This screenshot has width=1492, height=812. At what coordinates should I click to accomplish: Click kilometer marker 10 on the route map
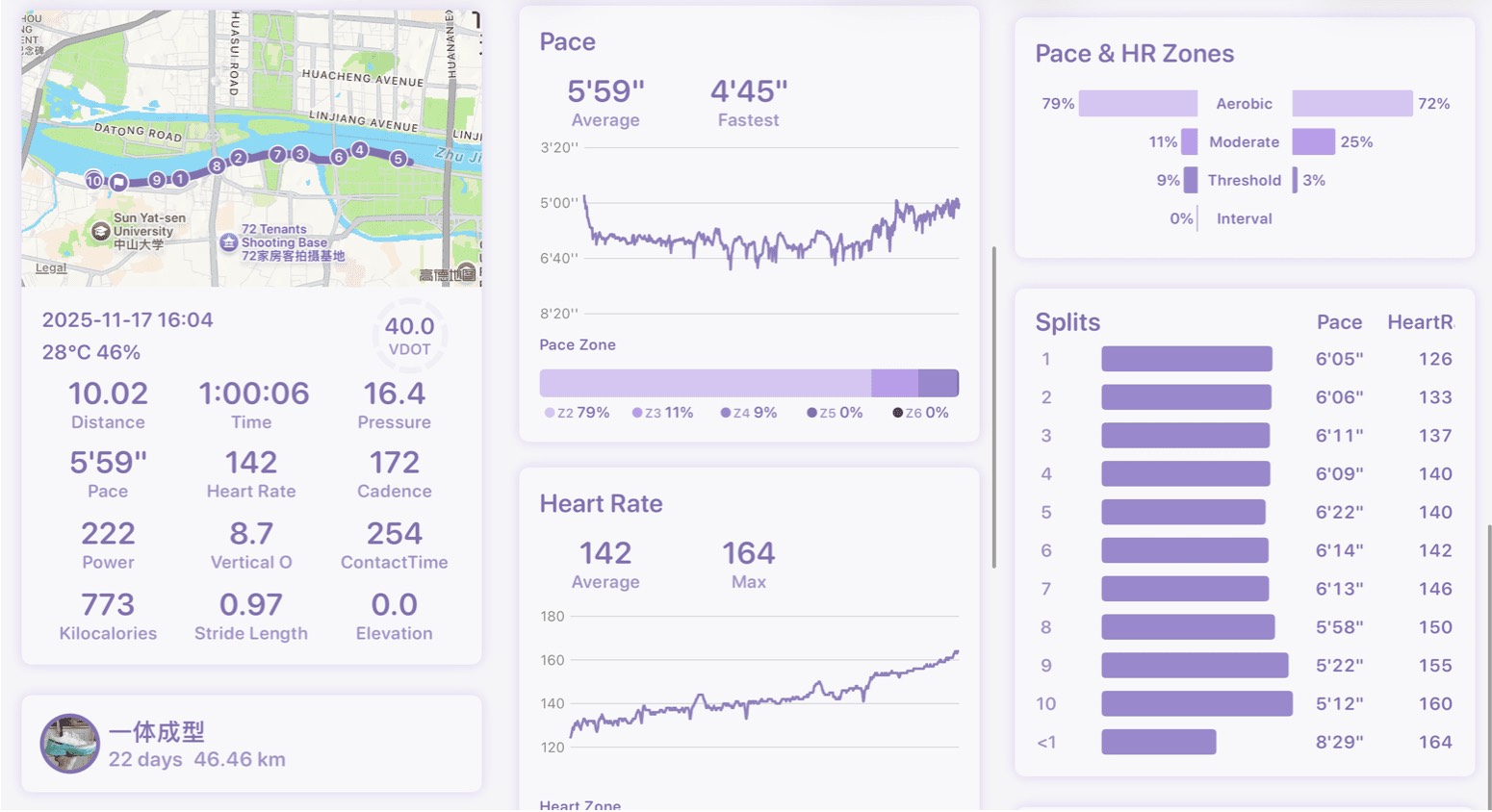click(x=93, y=180)
